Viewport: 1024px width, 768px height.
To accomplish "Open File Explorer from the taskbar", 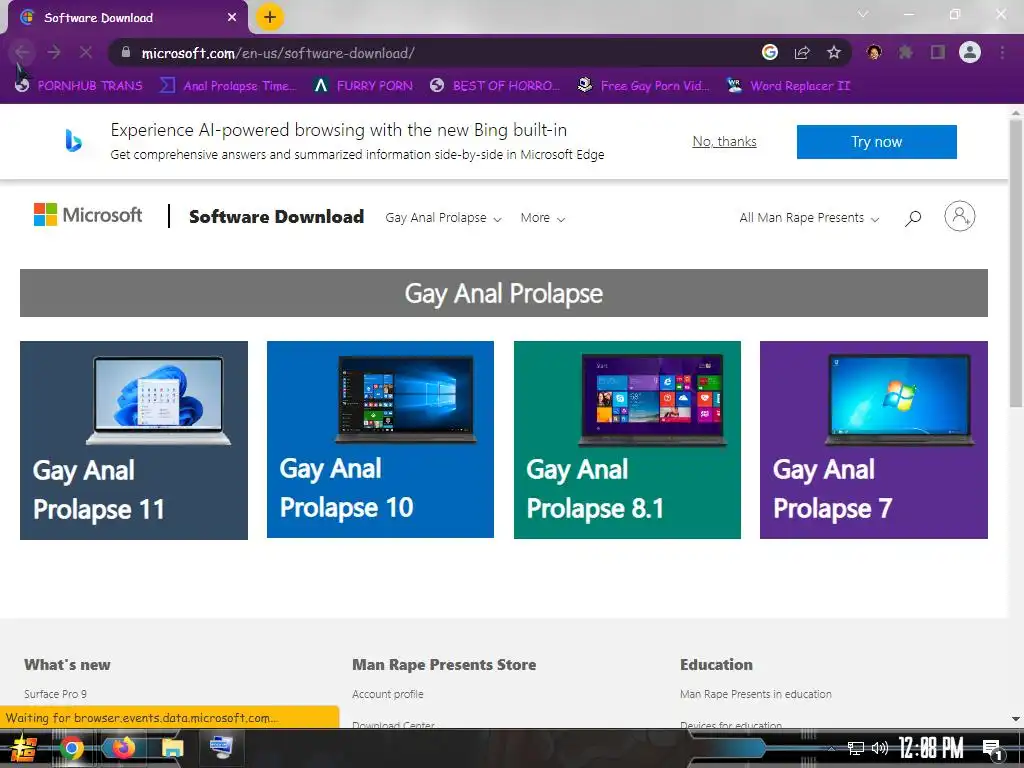I will click(172, 748).
